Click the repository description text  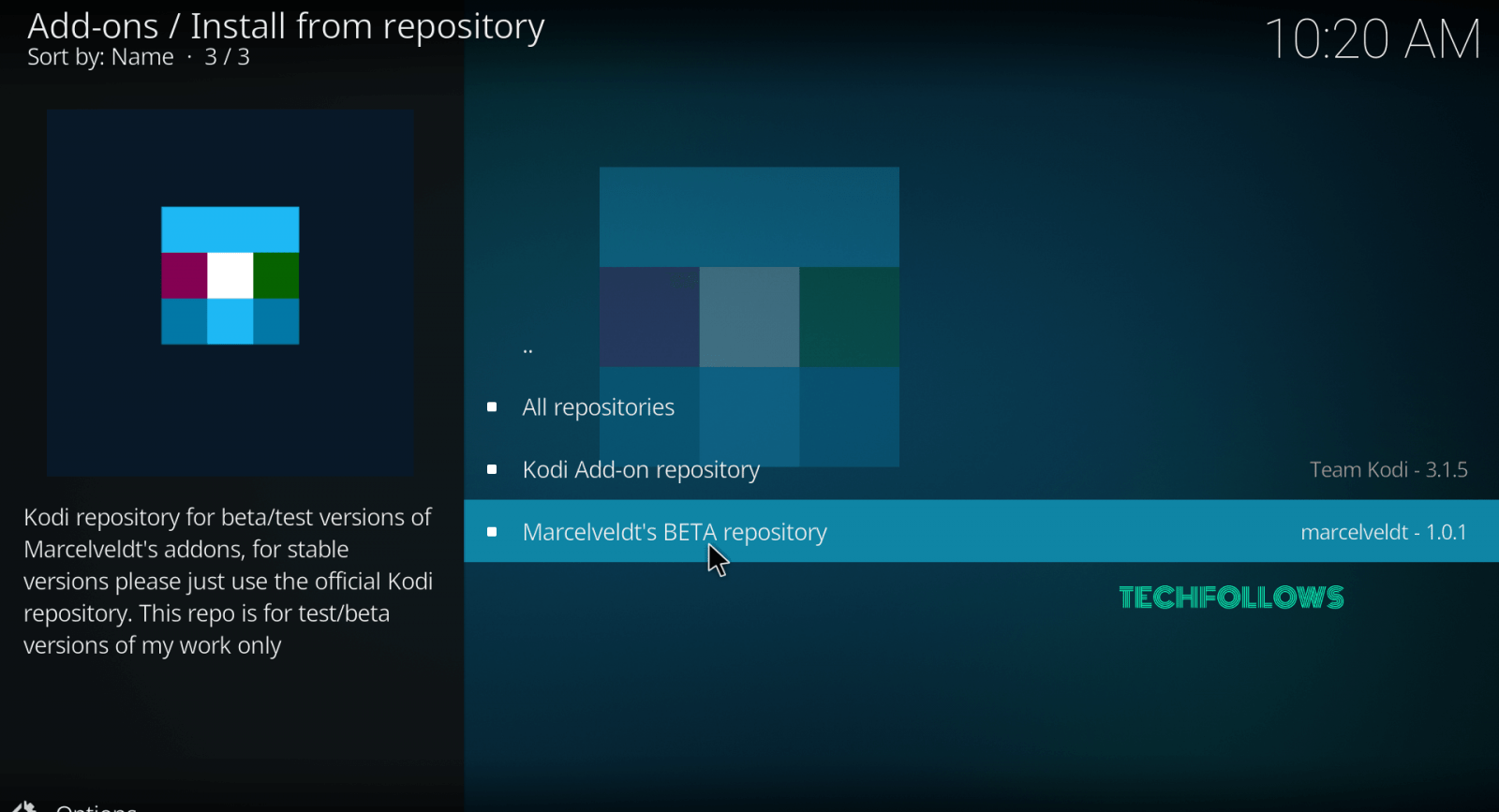click(229, 582)
